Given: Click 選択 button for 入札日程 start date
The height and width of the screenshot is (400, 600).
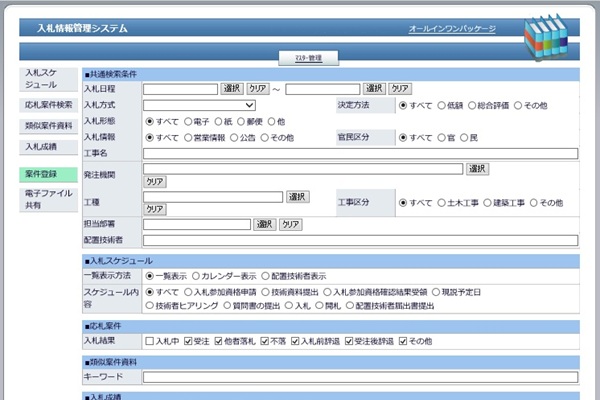Looking at the screenshot, I should (x=232, y=89).
